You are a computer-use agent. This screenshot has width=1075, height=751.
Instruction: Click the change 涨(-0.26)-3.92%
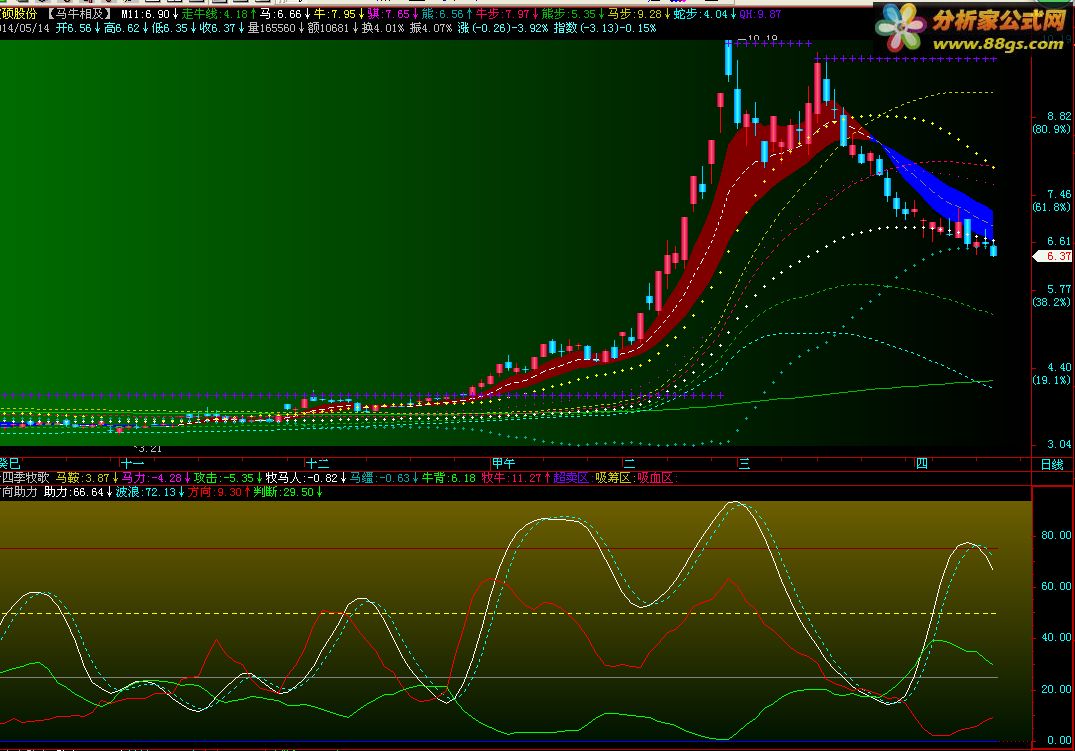click(x=503, y=28)
